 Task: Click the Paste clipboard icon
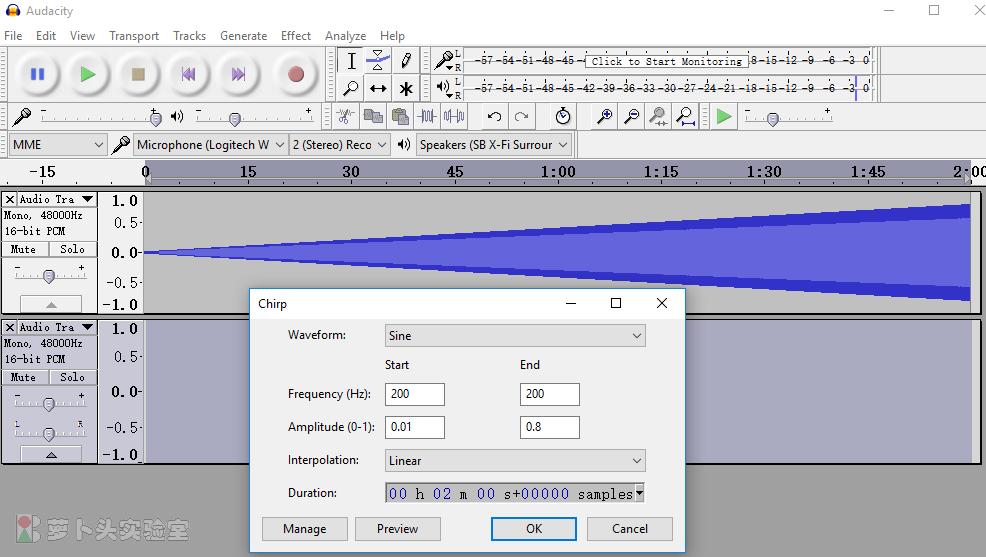(400, 116)
